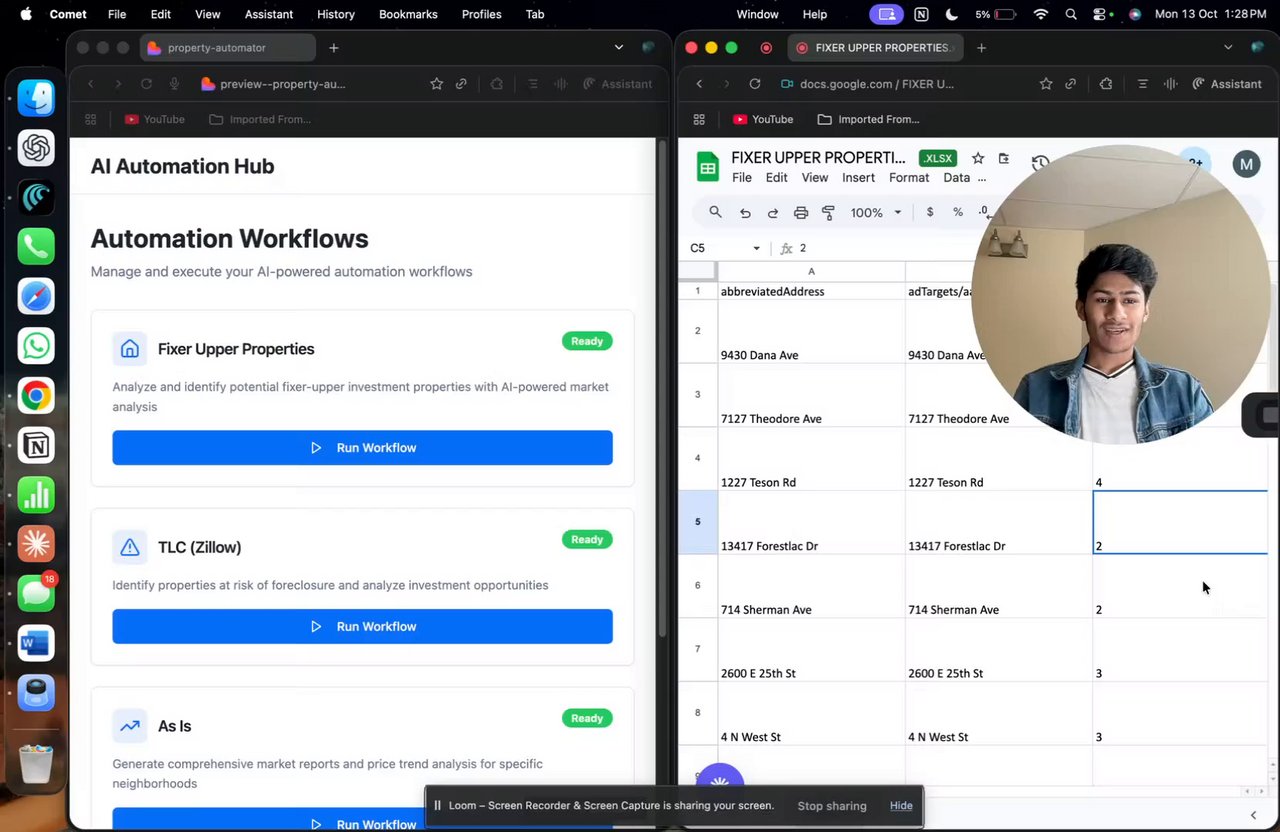Open the Format menu in Sheets
Image resolution: width=1280 pixels, height=832 pixels.
tap(909, 178)
